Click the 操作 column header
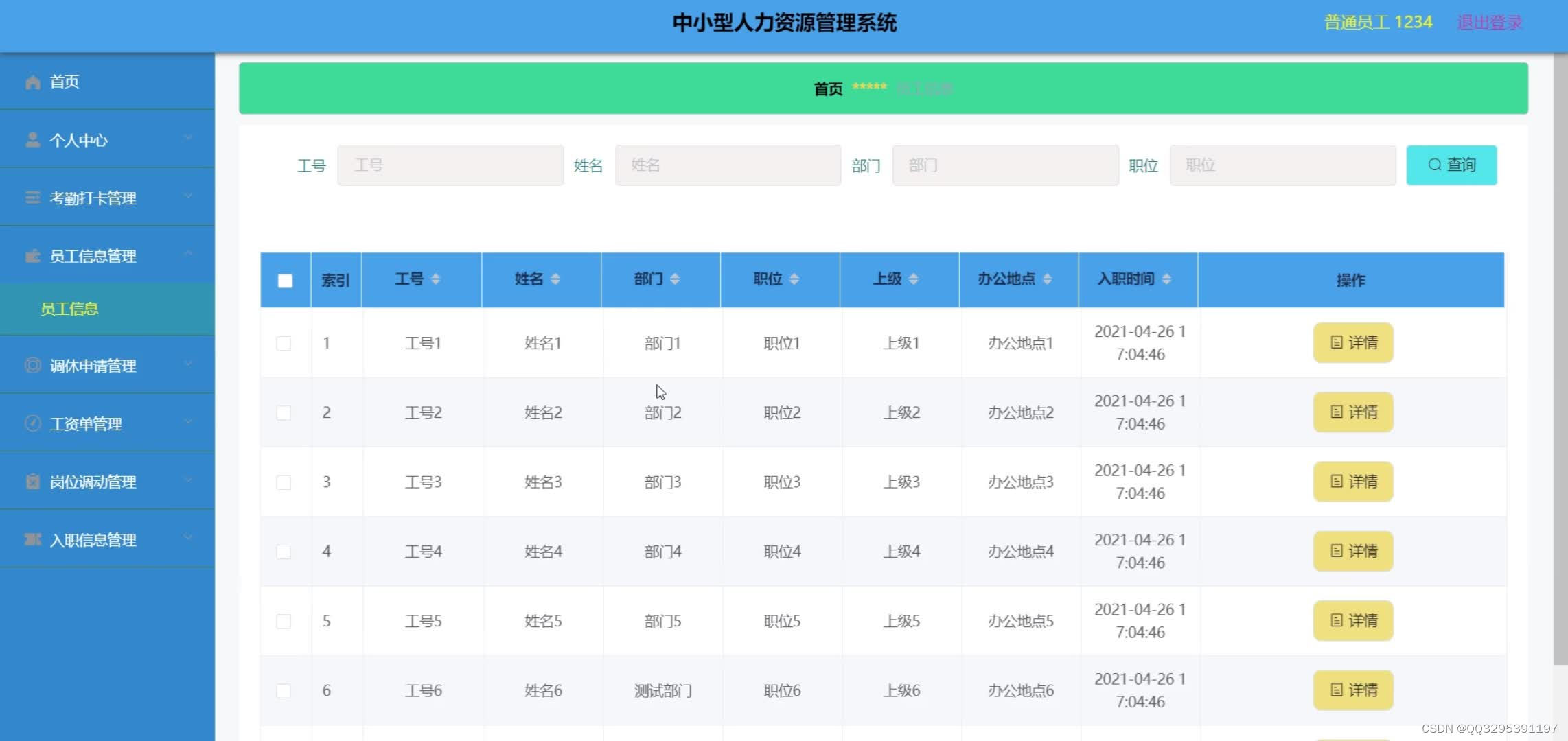Viewport: 1568px width, 741px height. click(1350, 280)
